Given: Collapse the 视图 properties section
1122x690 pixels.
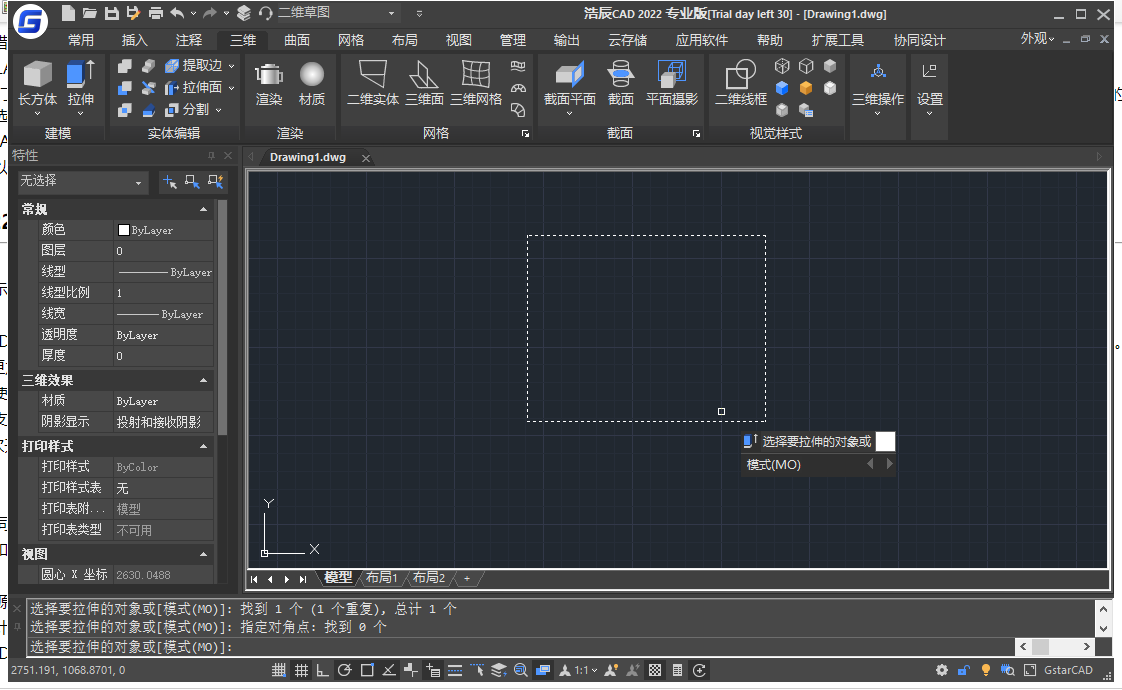Looking at the screenshot, I should coord(203,554).
